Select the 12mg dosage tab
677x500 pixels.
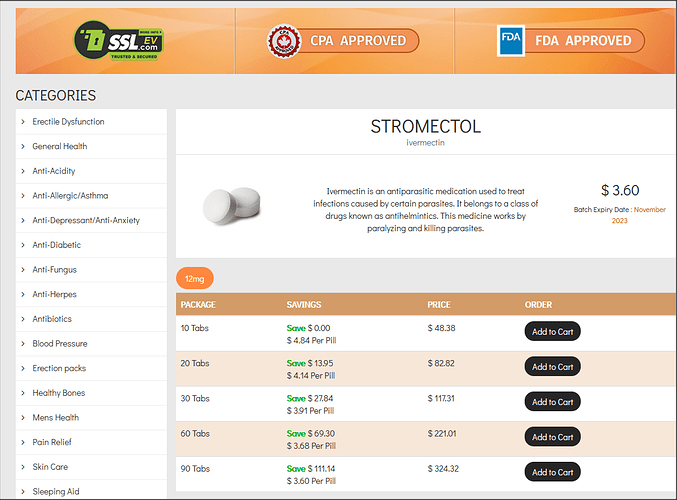(195, 278)
